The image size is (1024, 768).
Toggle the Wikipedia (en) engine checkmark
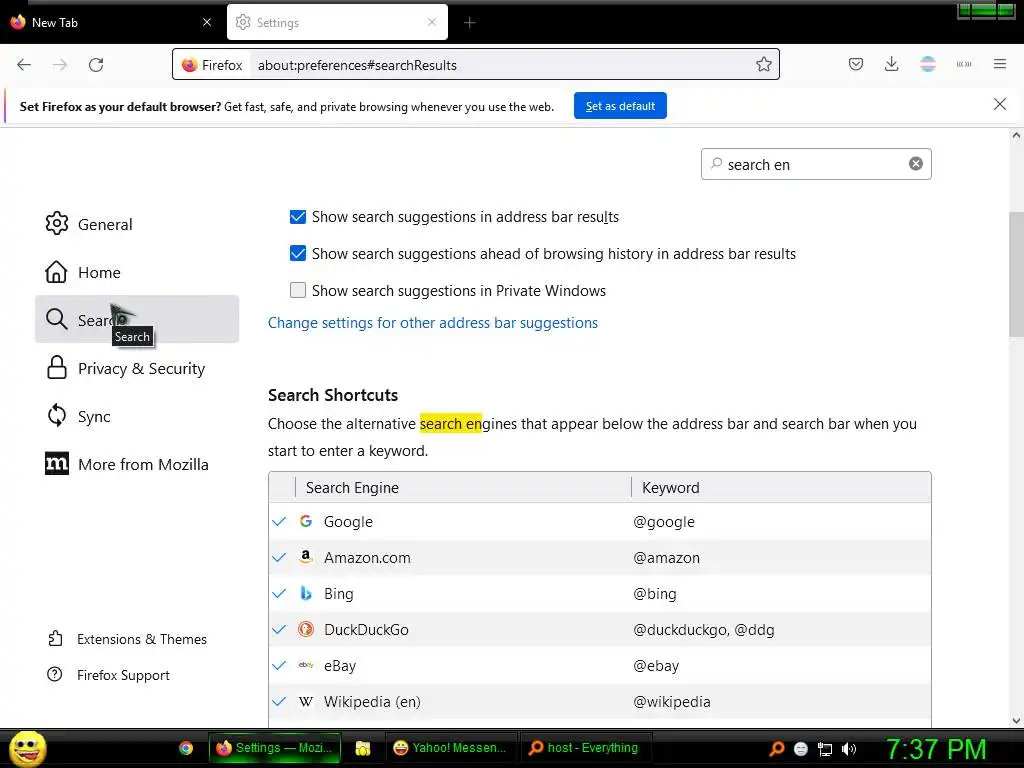pyautogui.click(x=280, y=701)
